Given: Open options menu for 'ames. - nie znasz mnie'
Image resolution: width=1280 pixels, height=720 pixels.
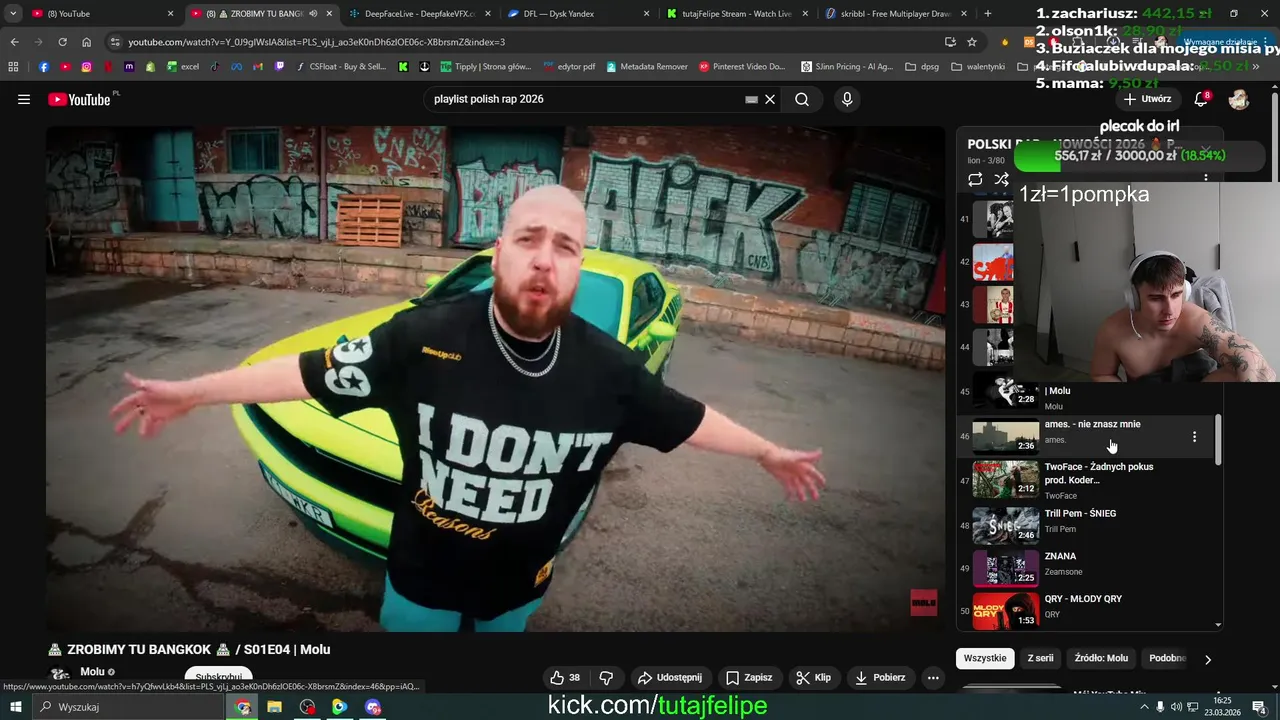Looking at the screenshot, I should [x=1194, y=437].
